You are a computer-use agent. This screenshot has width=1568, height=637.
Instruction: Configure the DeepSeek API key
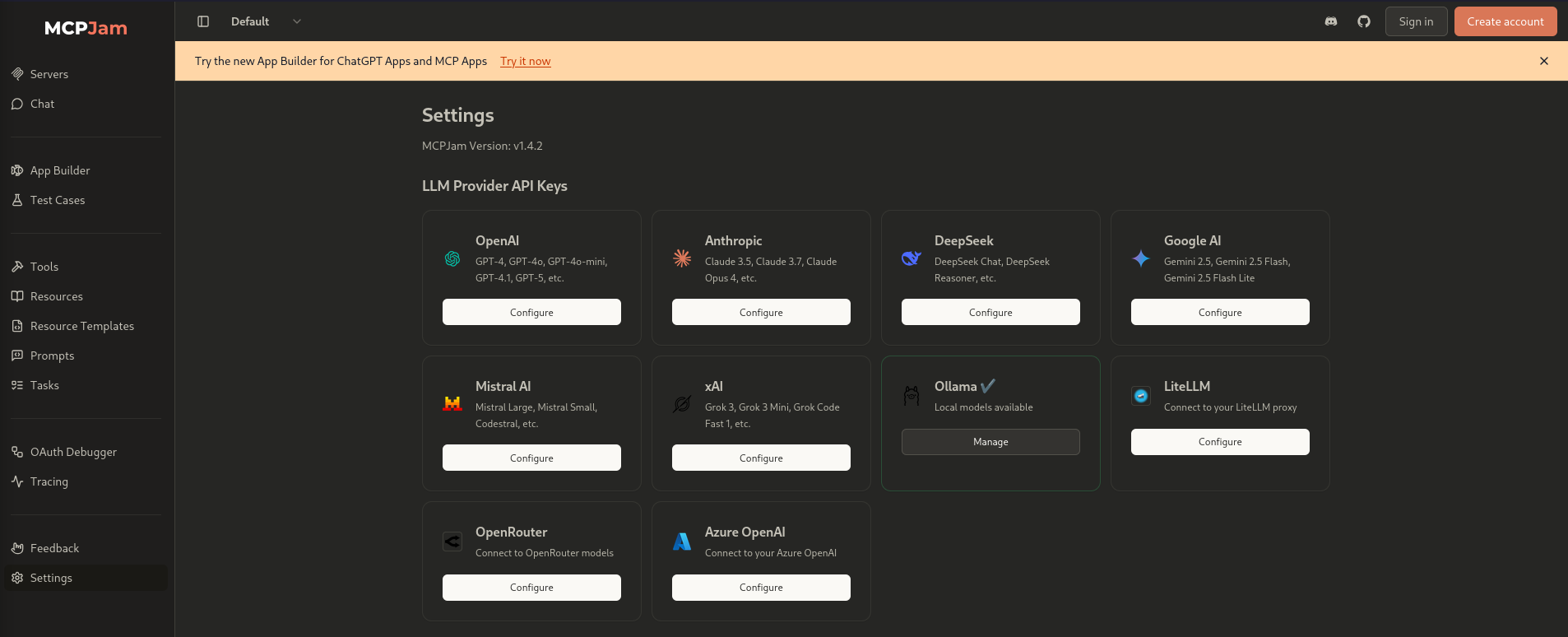(x=990, y=312)
